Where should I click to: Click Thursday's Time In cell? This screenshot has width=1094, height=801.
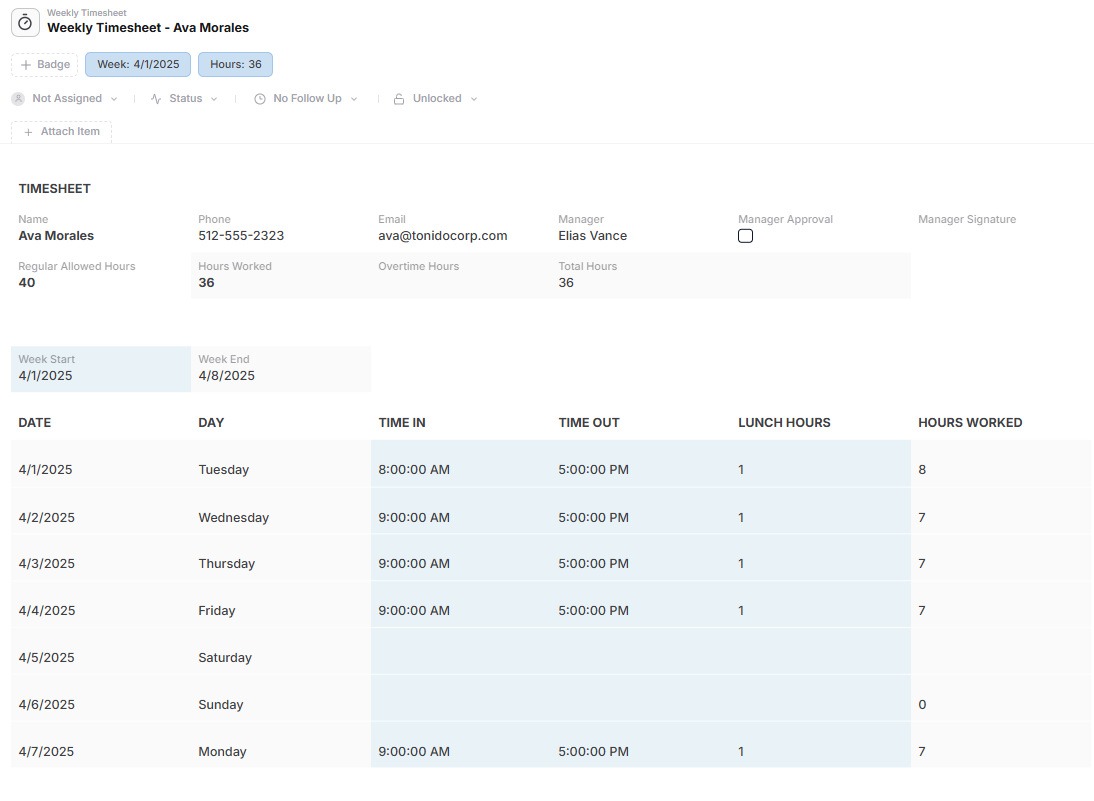[x=461, y=557]
